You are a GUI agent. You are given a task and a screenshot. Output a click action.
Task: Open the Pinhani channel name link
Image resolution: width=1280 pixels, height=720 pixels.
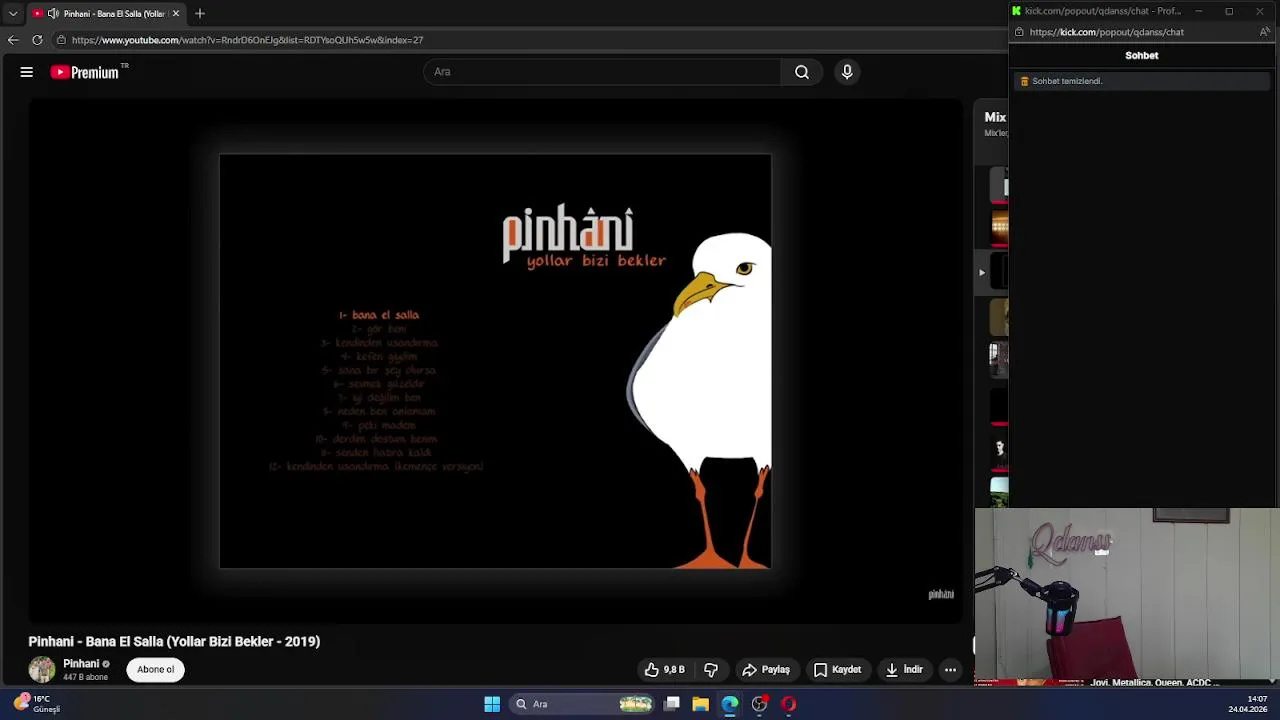tap(81, 664)
